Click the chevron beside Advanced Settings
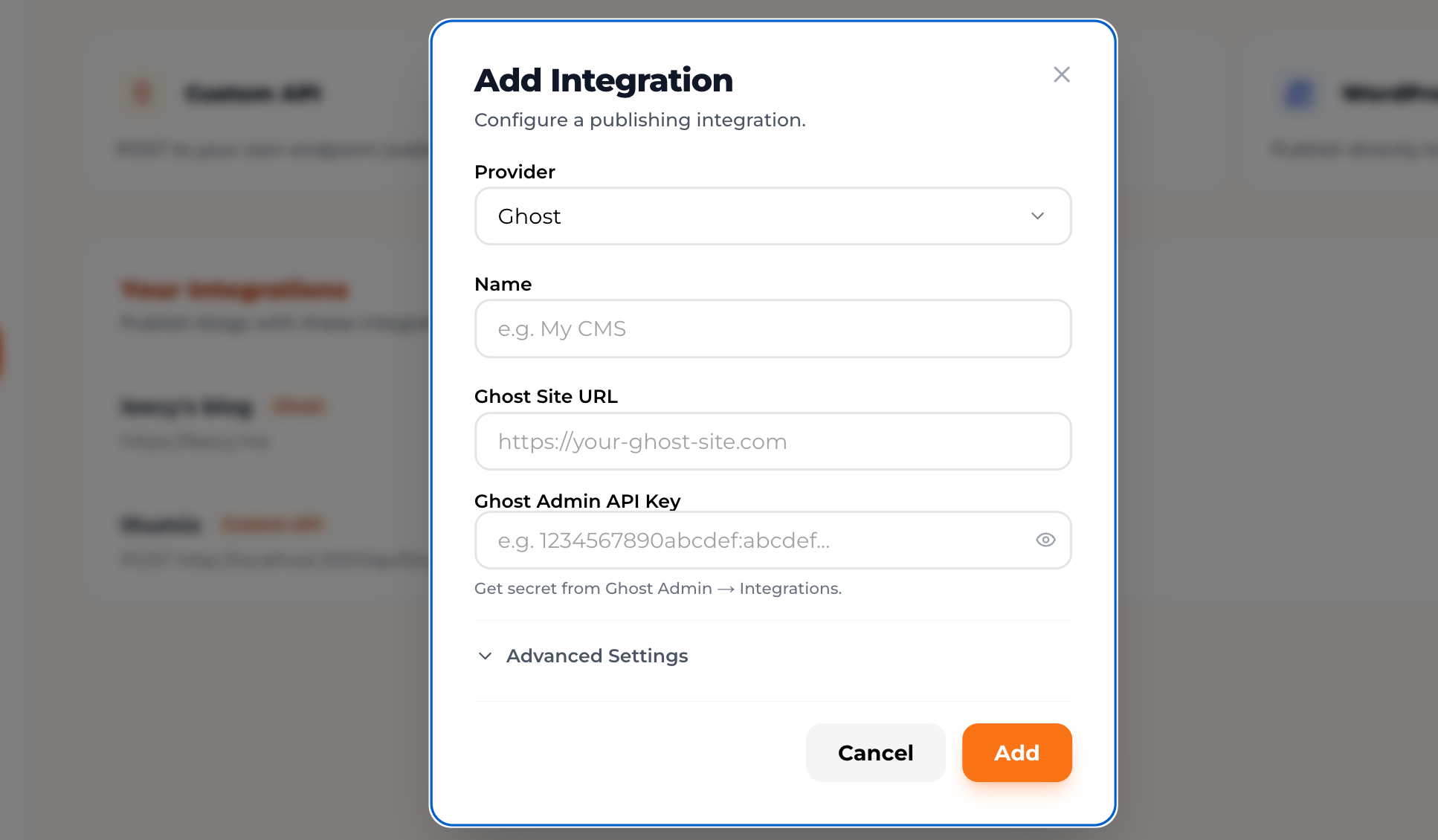The width and height of the screenshot is (1438, 840). click(486, 656)
